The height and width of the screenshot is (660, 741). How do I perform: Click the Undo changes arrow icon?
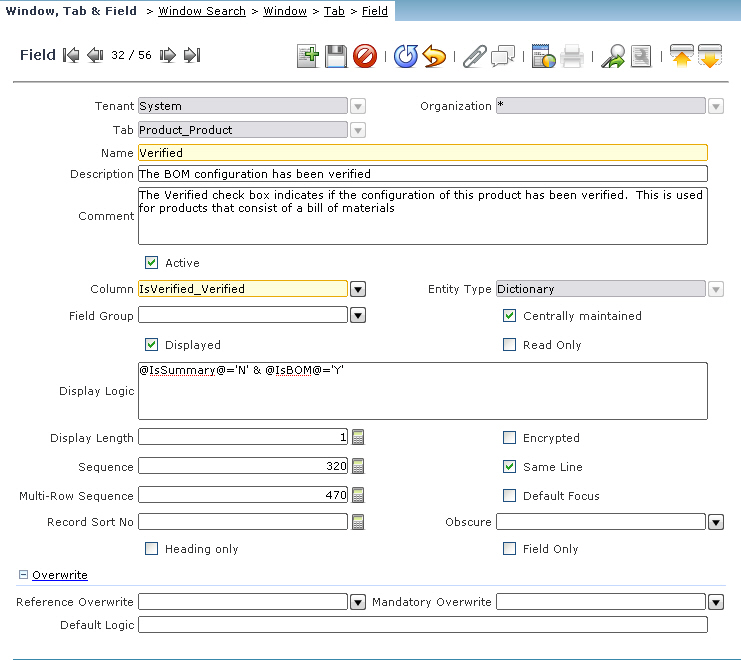[x=433, y=56]
